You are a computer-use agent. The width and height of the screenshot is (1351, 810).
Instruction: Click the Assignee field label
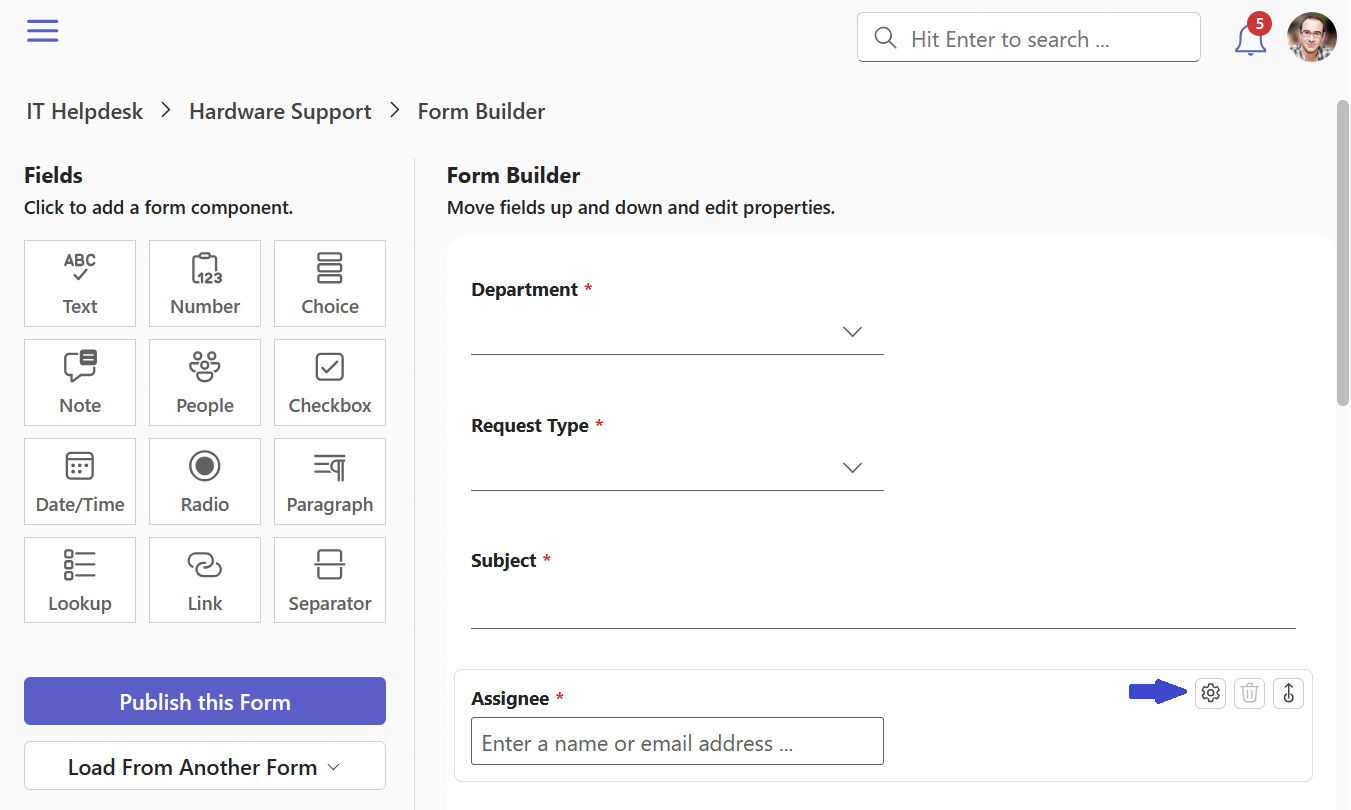pyautogui.click(x=510, y=698)
